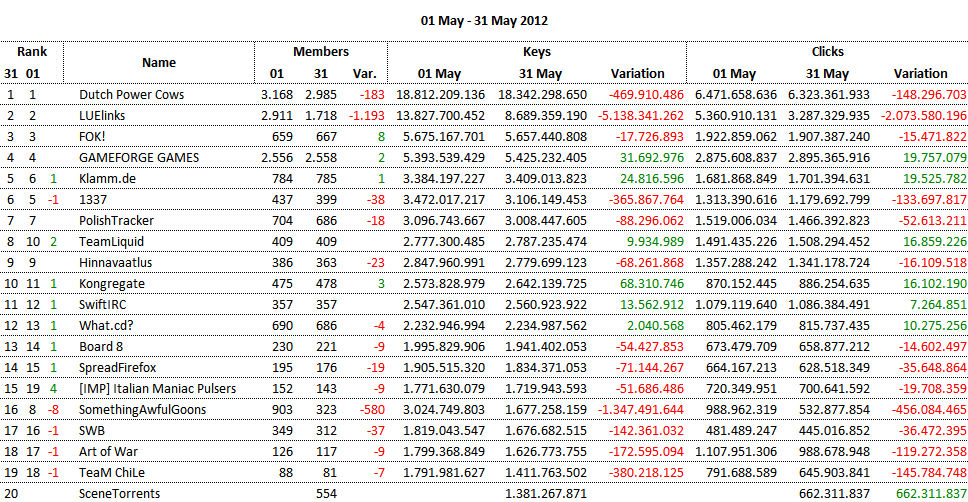Click team name [IMP] Italian Maniac Pulsers
The image size is (968, 502).
pyautogui.click(x=157, y=388)
